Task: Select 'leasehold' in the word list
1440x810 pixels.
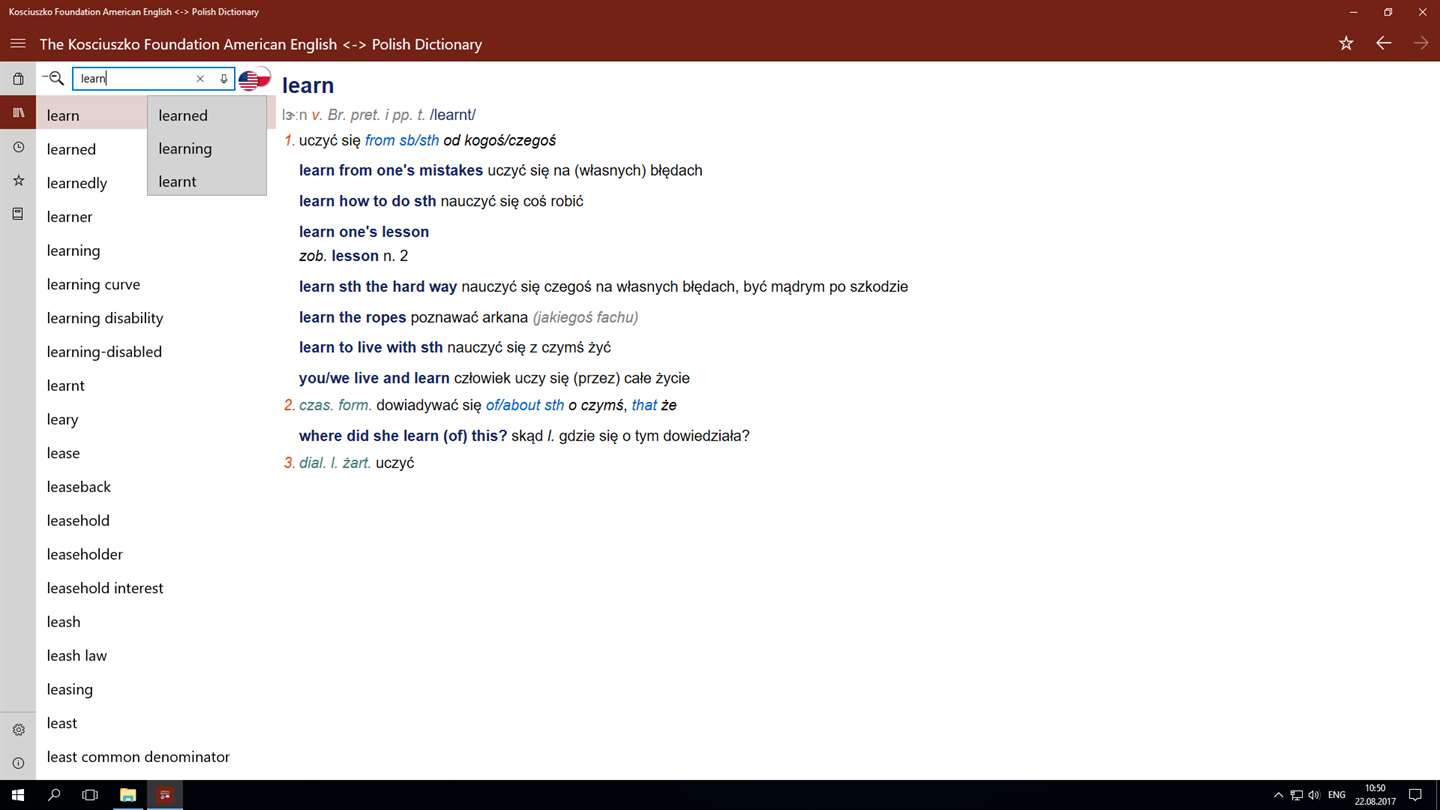Action: [155, 520]
